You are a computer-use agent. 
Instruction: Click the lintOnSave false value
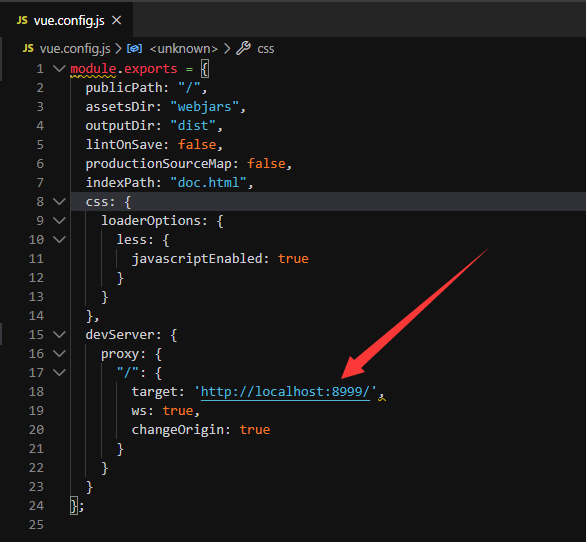pyautogui.click(x=197, y=145)
